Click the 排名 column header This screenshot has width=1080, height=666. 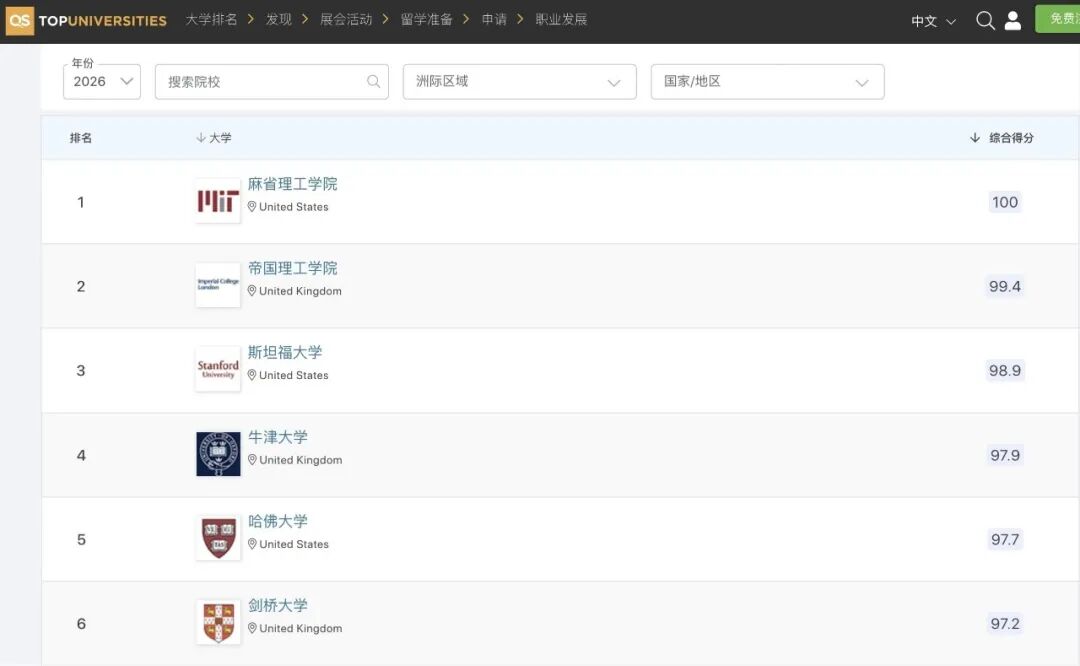point(81,138)
